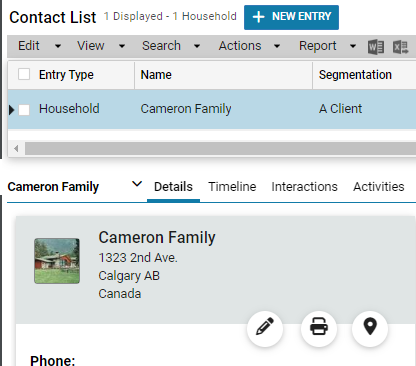
Task: Open the Edit dropdown menu
Action: 39,46
